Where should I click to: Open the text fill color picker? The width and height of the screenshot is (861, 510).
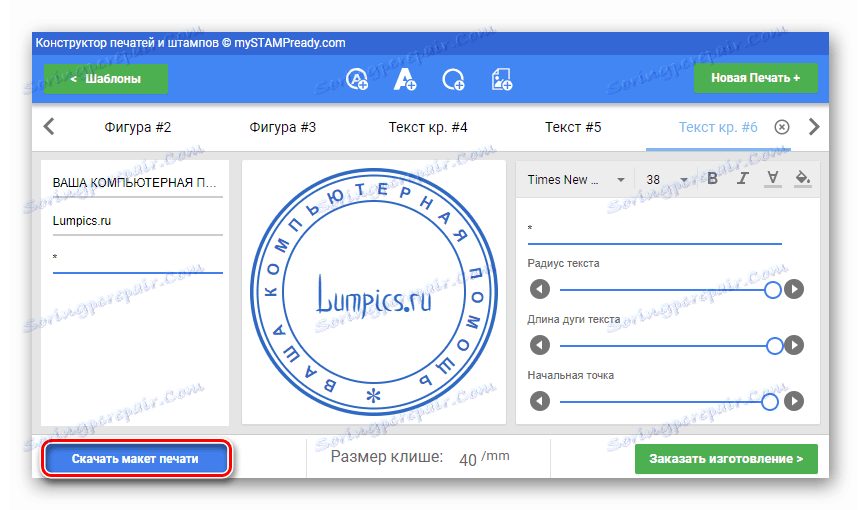[x=803, y=178]
